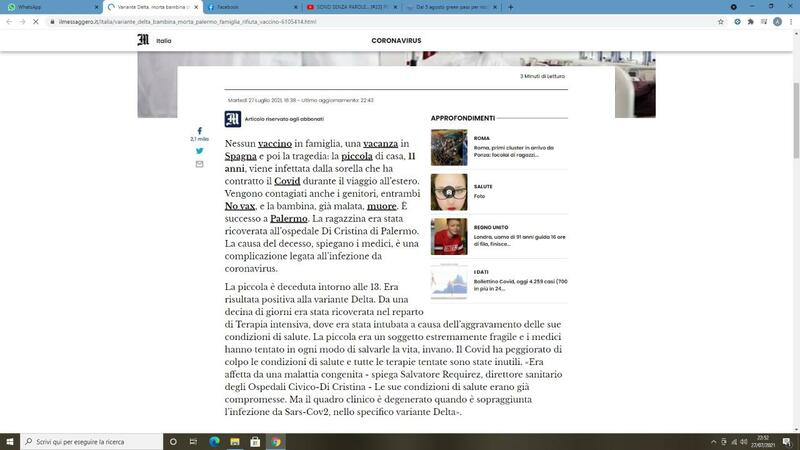Image resolution: width=800 pixels, height=450 pixels.
Task: Open notification center icon
Action: [787, 442]
